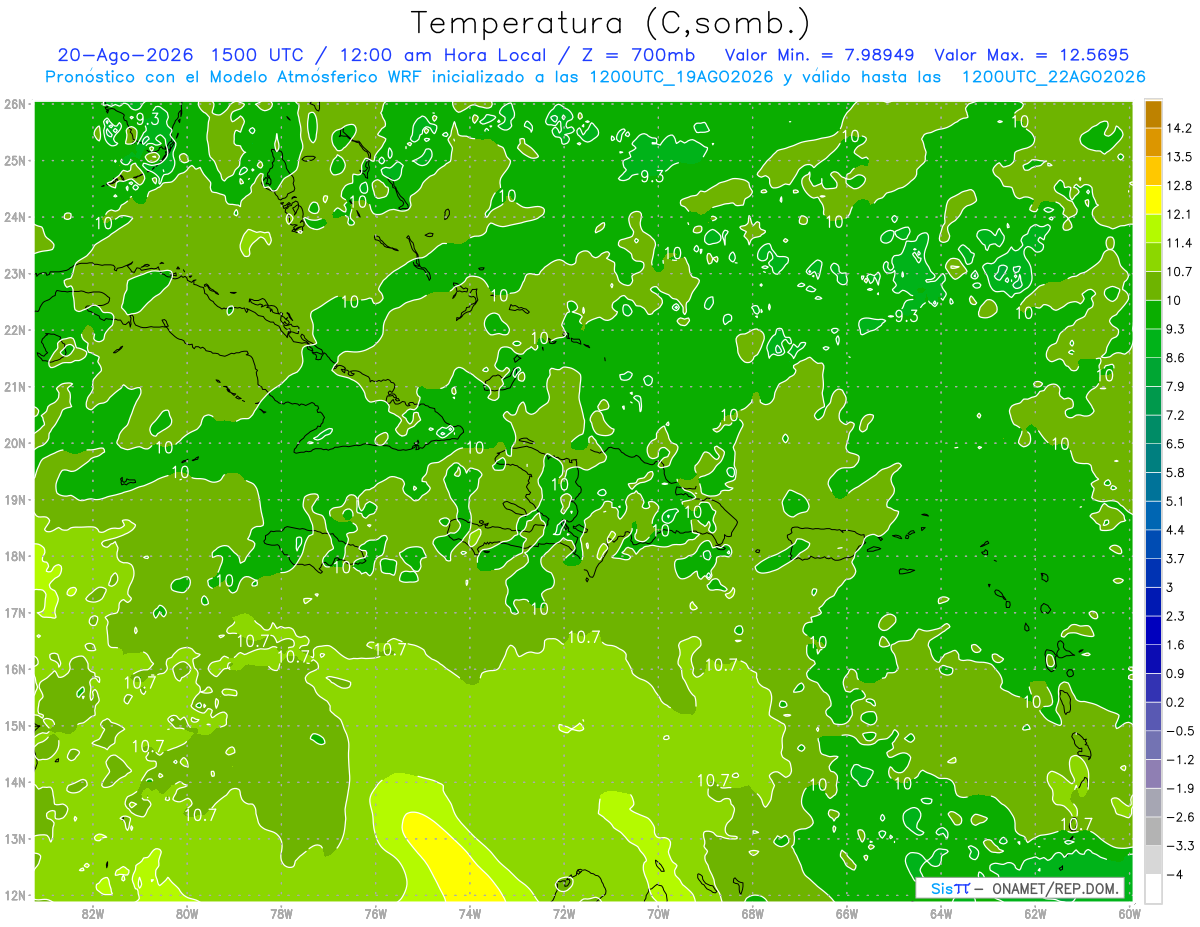Click the 64W longitude axis label
The height and width of the screenshot is (927, 1200).
[941, 912]
